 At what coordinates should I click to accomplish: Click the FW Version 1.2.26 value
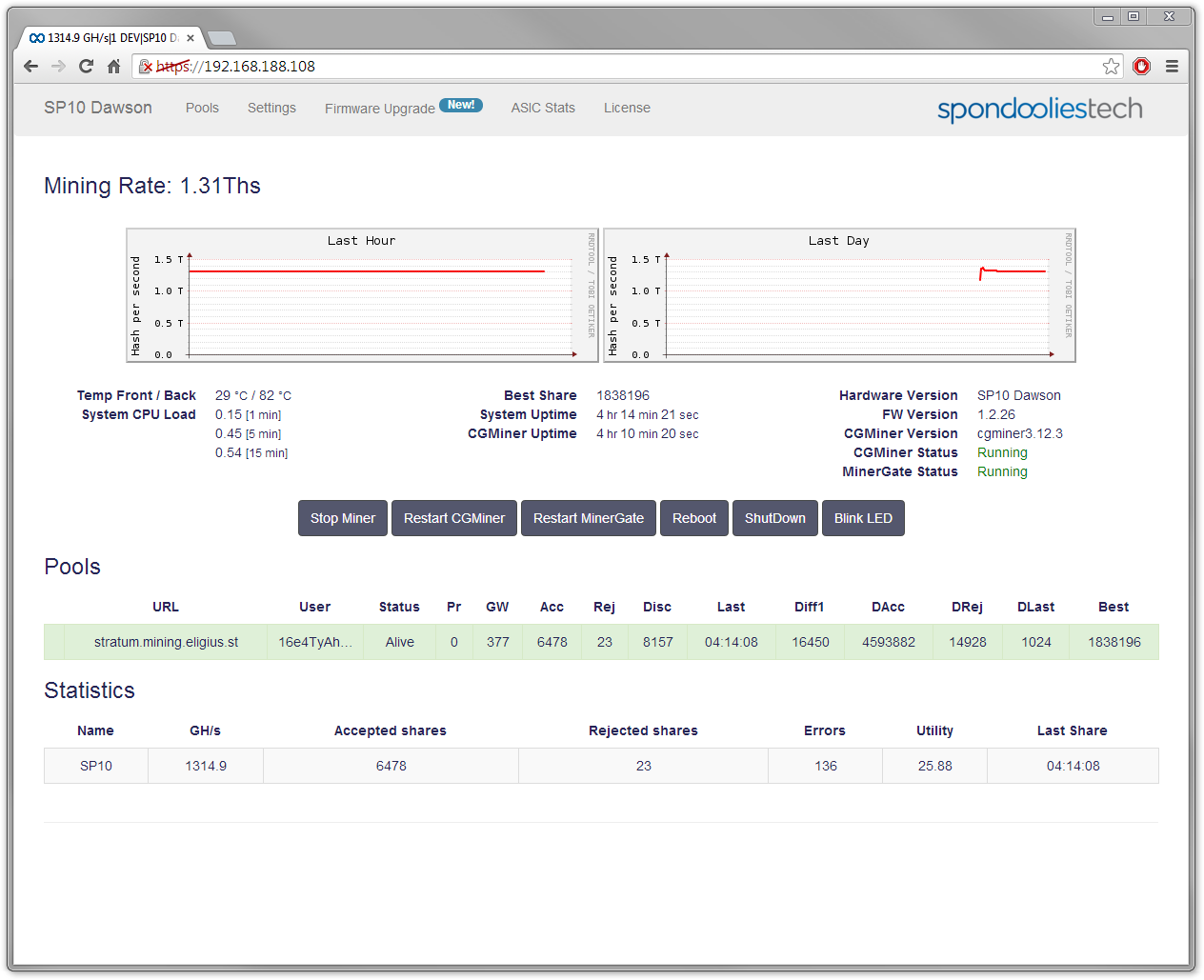[996, 414]
